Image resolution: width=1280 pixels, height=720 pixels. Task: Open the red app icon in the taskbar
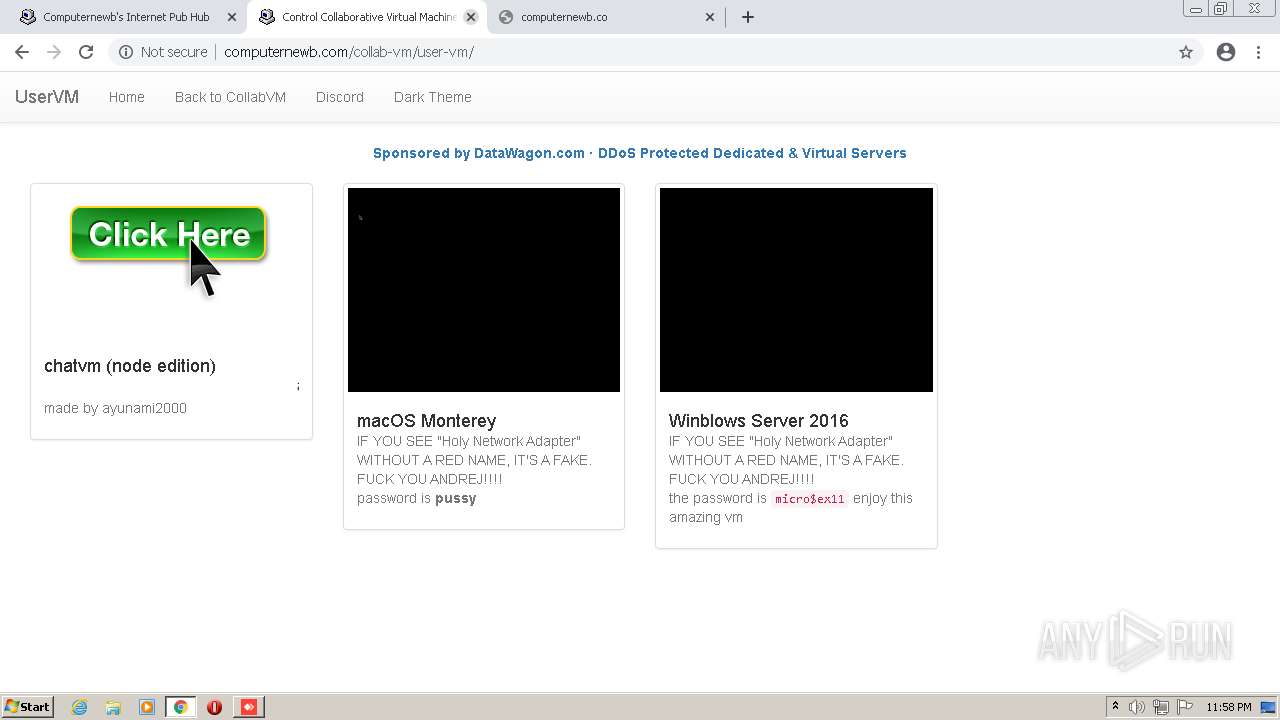(x=249, y=707)
